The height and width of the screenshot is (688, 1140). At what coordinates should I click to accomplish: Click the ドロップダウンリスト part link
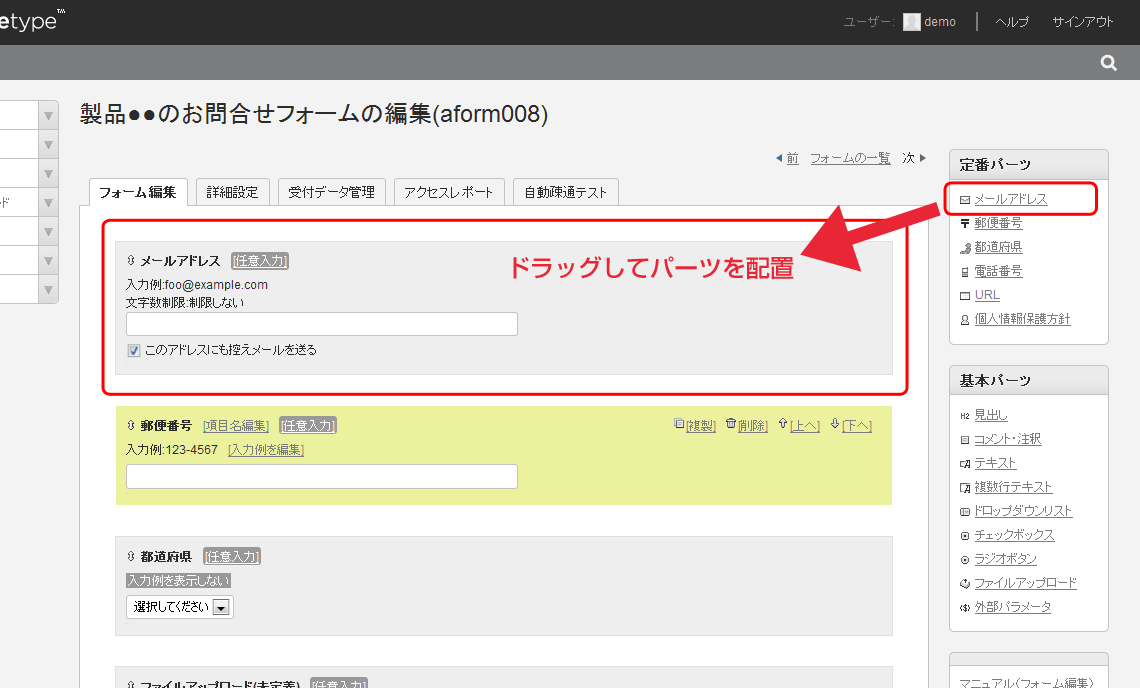[1021, 511]
